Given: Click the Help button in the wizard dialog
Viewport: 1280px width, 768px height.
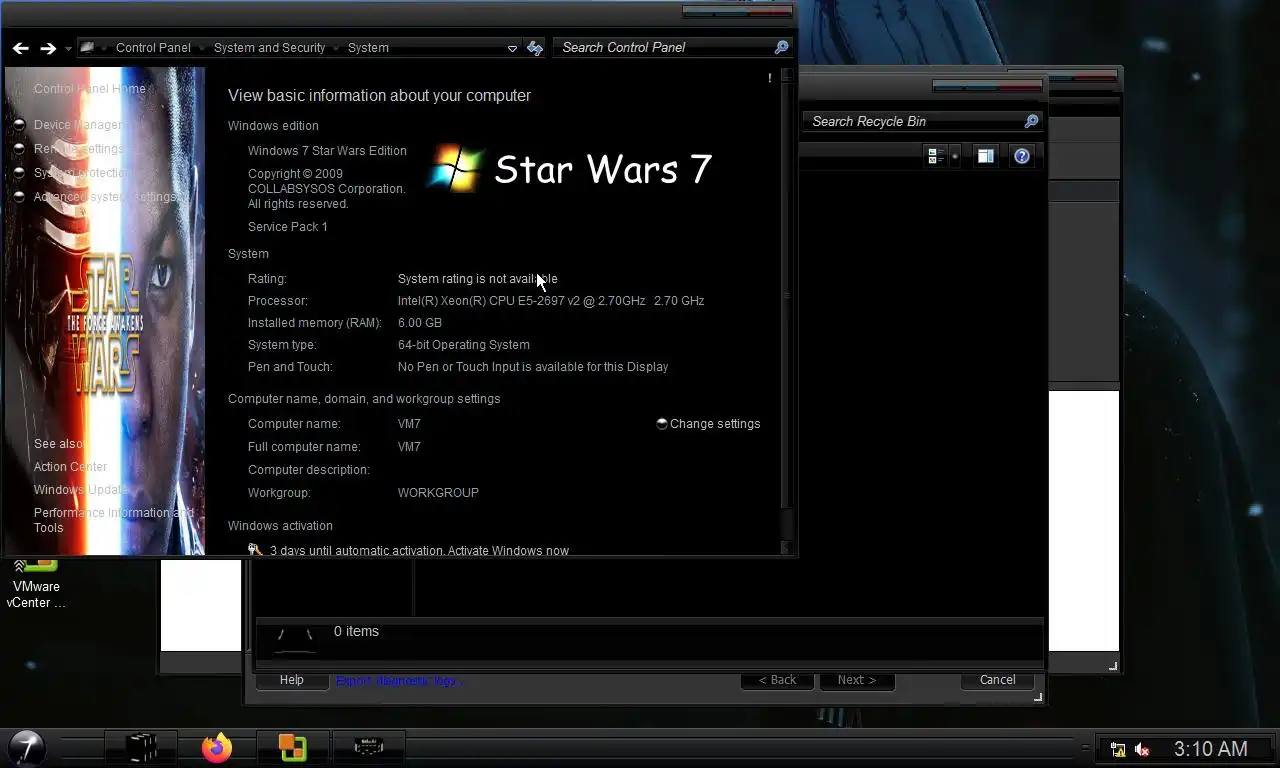Looking at the screenshot, I should coord(291,680).
